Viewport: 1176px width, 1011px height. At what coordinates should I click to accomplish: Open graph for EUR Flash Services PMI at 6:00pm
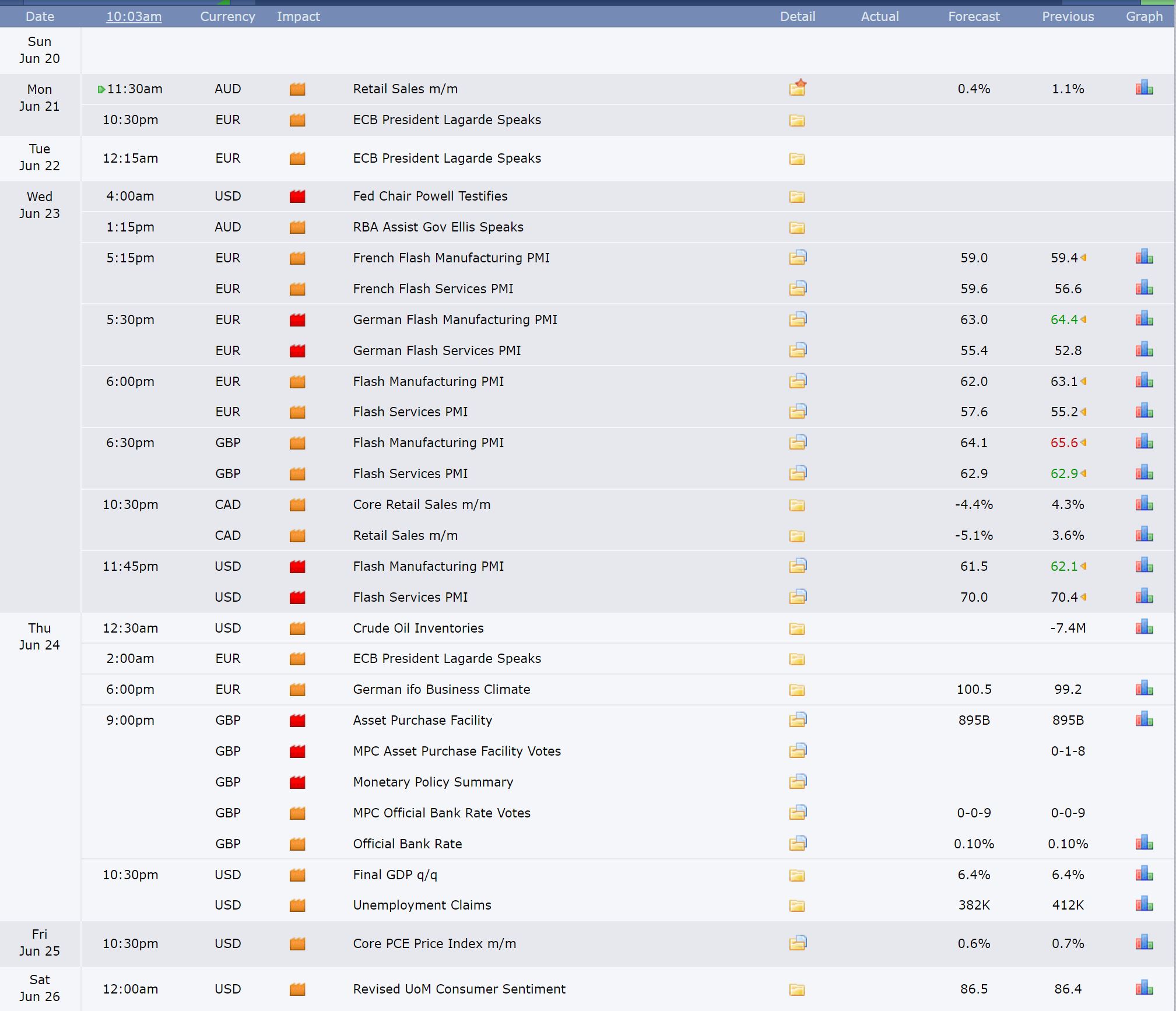1144,411
